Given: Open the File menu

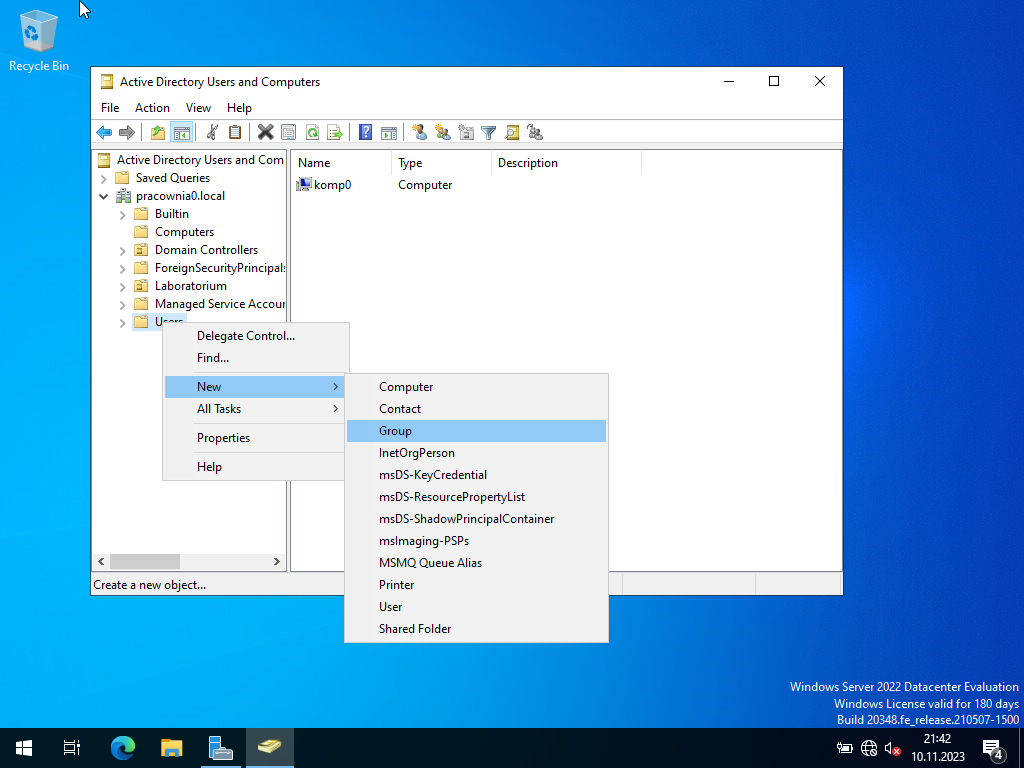Looking at the screenshot, I should coord(110,108).
